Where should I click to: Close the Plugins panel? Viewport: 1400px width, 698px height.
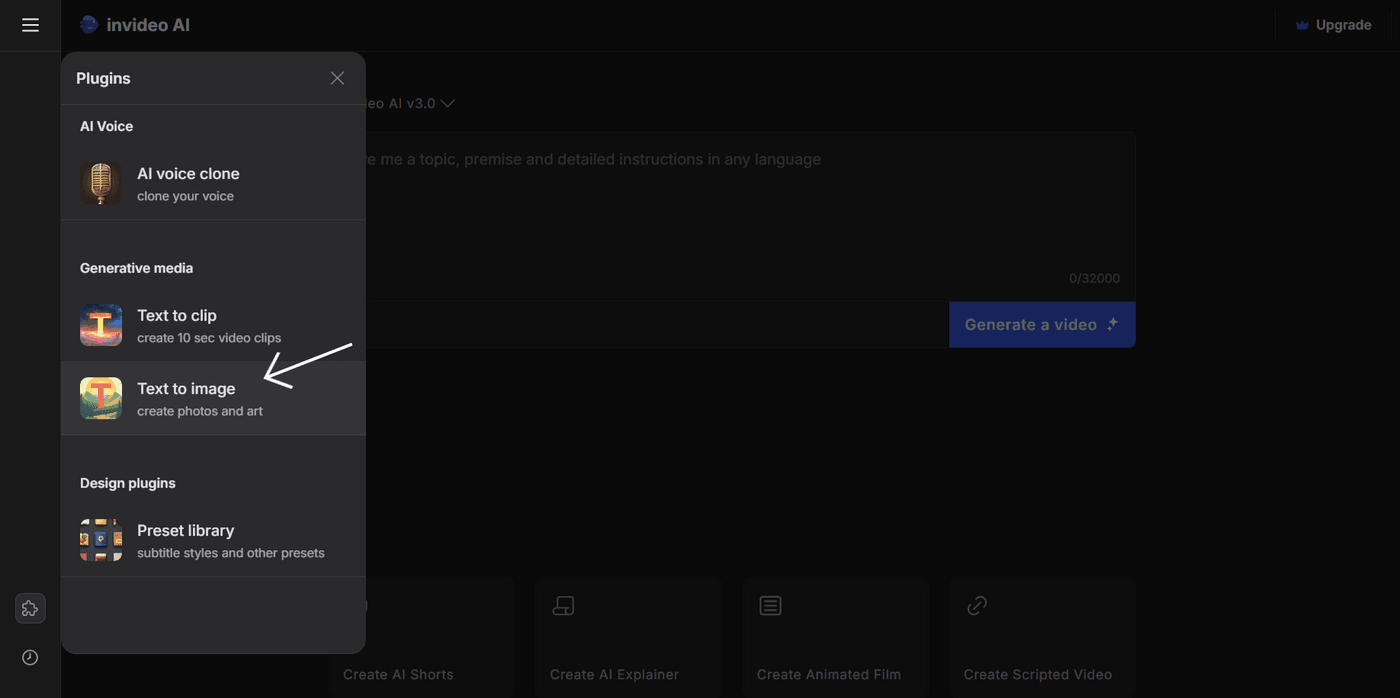pos(337,78)
